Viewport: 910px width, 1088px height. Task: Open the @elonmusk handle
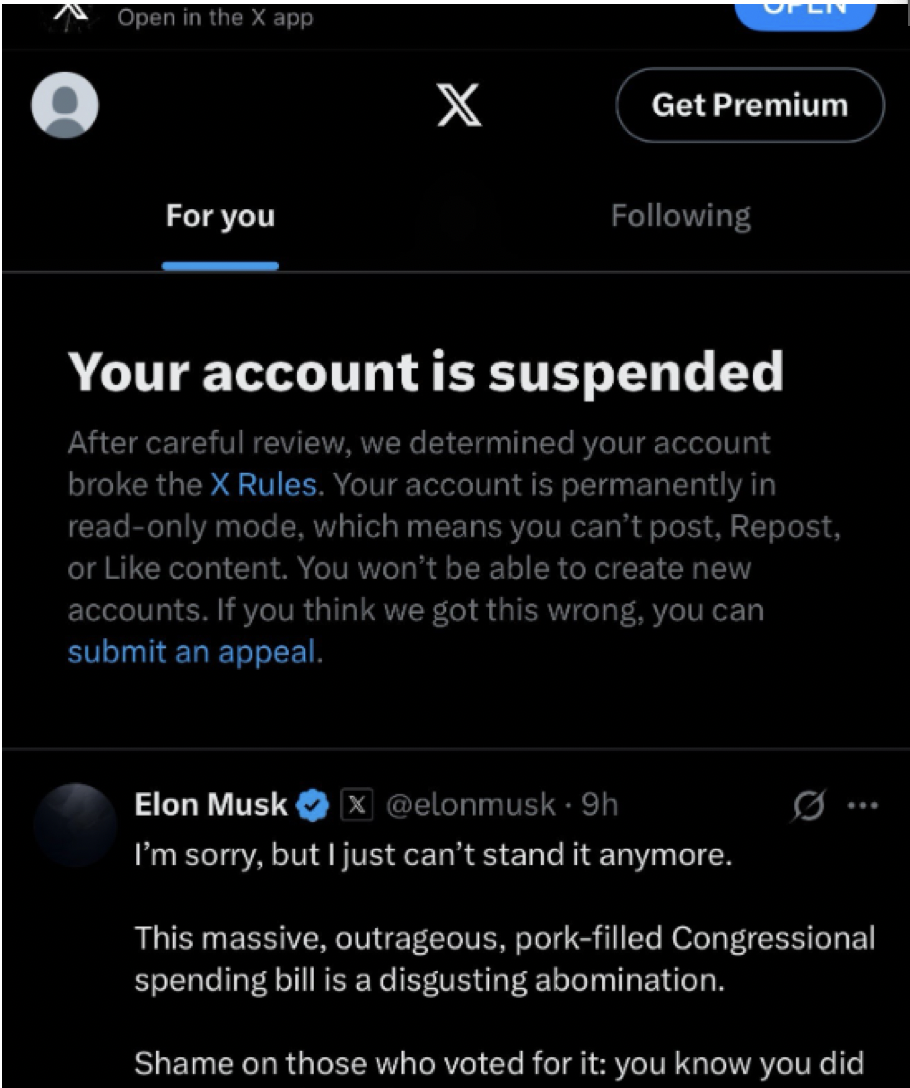pyautogui.click(x=470, y=805)
